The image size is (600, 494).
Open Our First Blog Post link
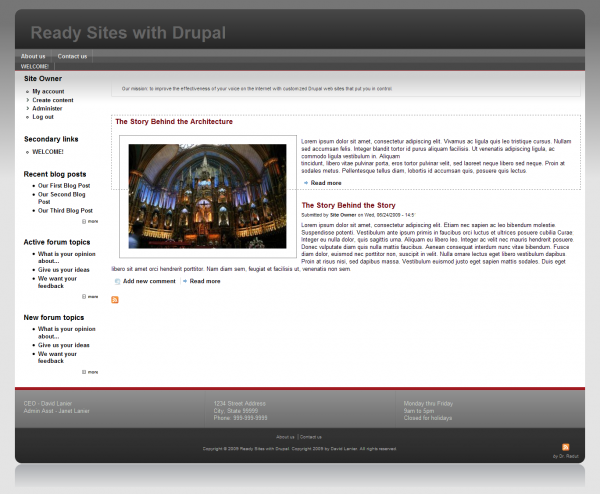[x=64, y=185]
